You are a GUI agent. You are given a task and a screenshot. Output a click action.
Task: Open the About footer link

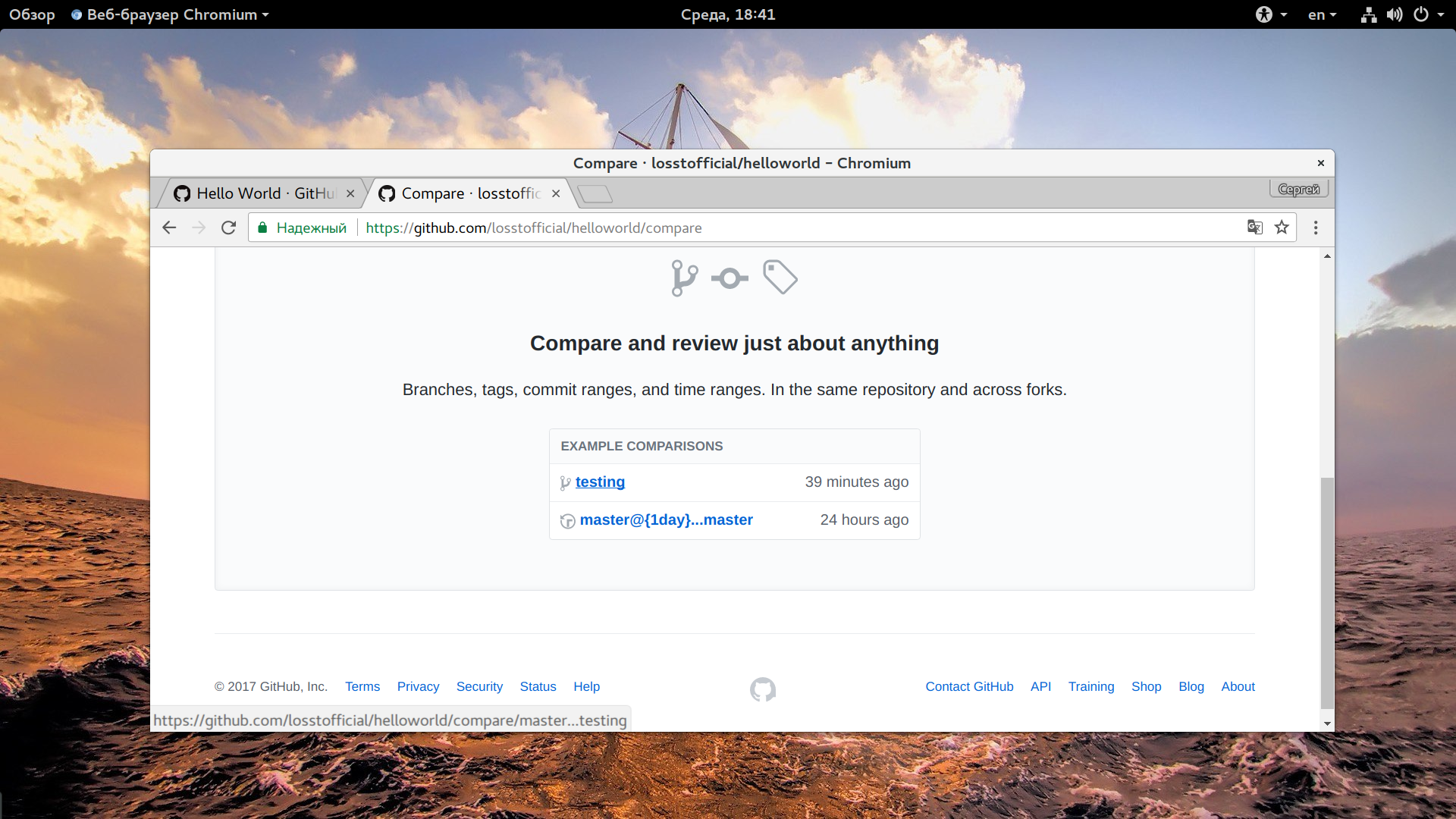click(1238, 686)
